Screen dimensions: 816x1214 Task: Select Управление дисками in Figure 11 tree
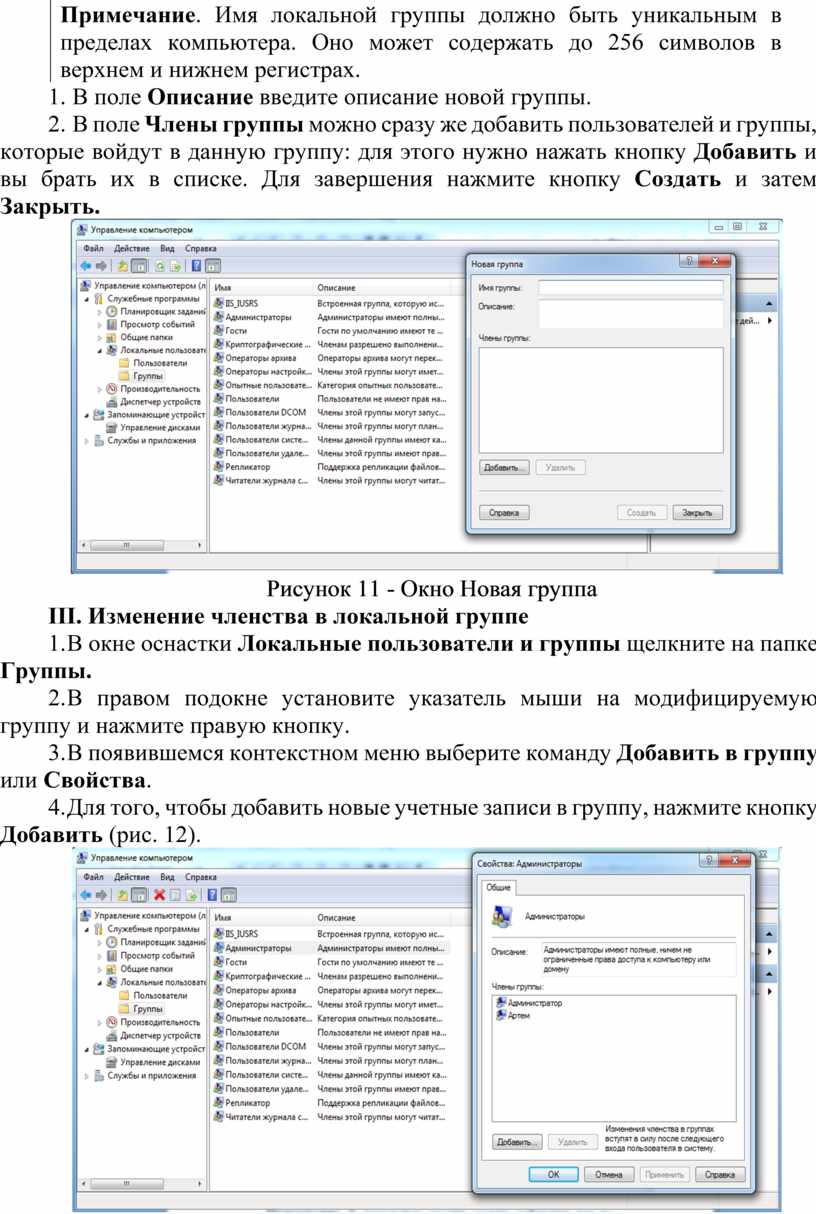[x=159, y=427]
